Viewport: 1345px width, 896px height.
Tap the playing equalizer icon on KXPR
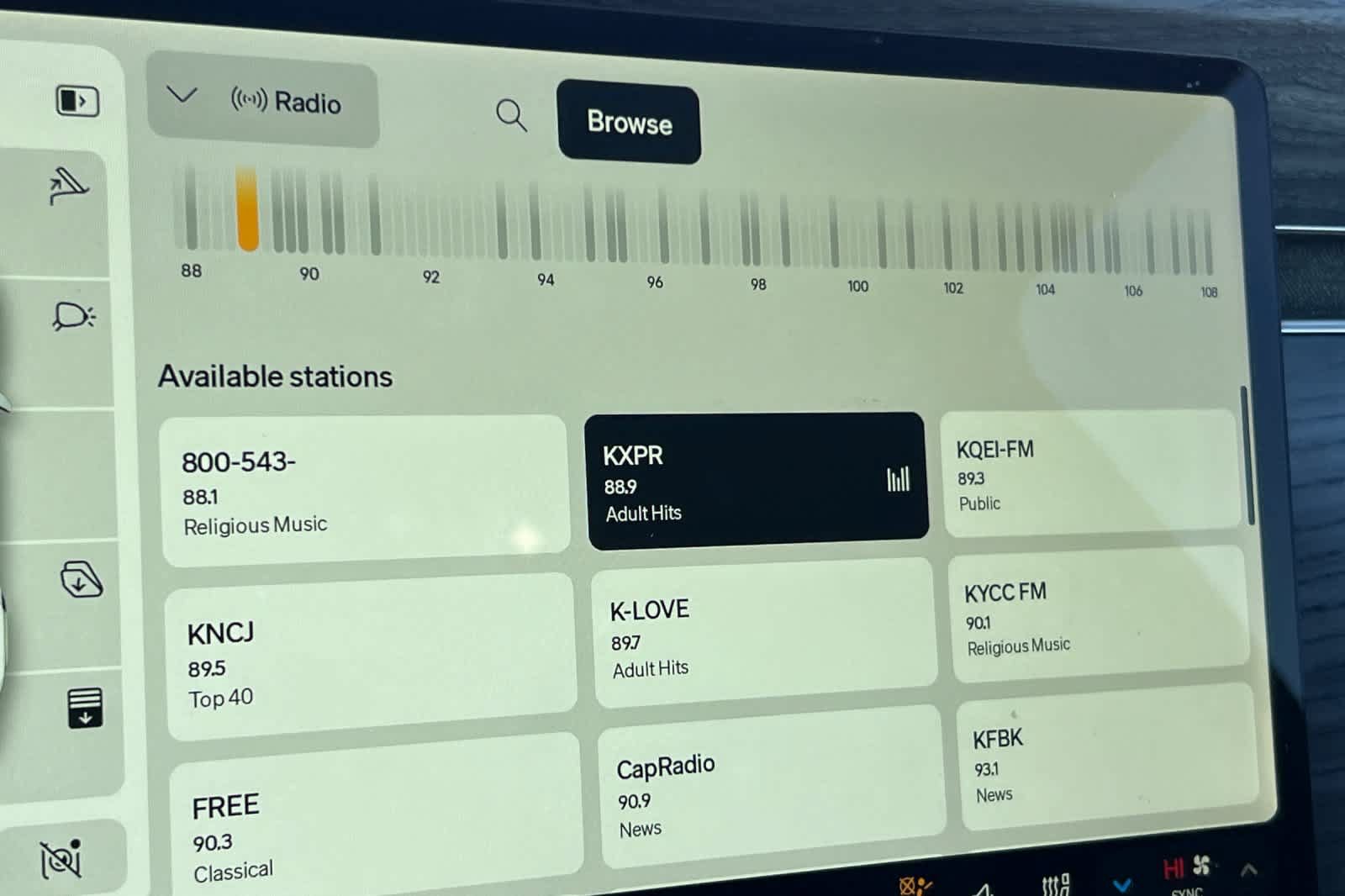coord(898,479)
